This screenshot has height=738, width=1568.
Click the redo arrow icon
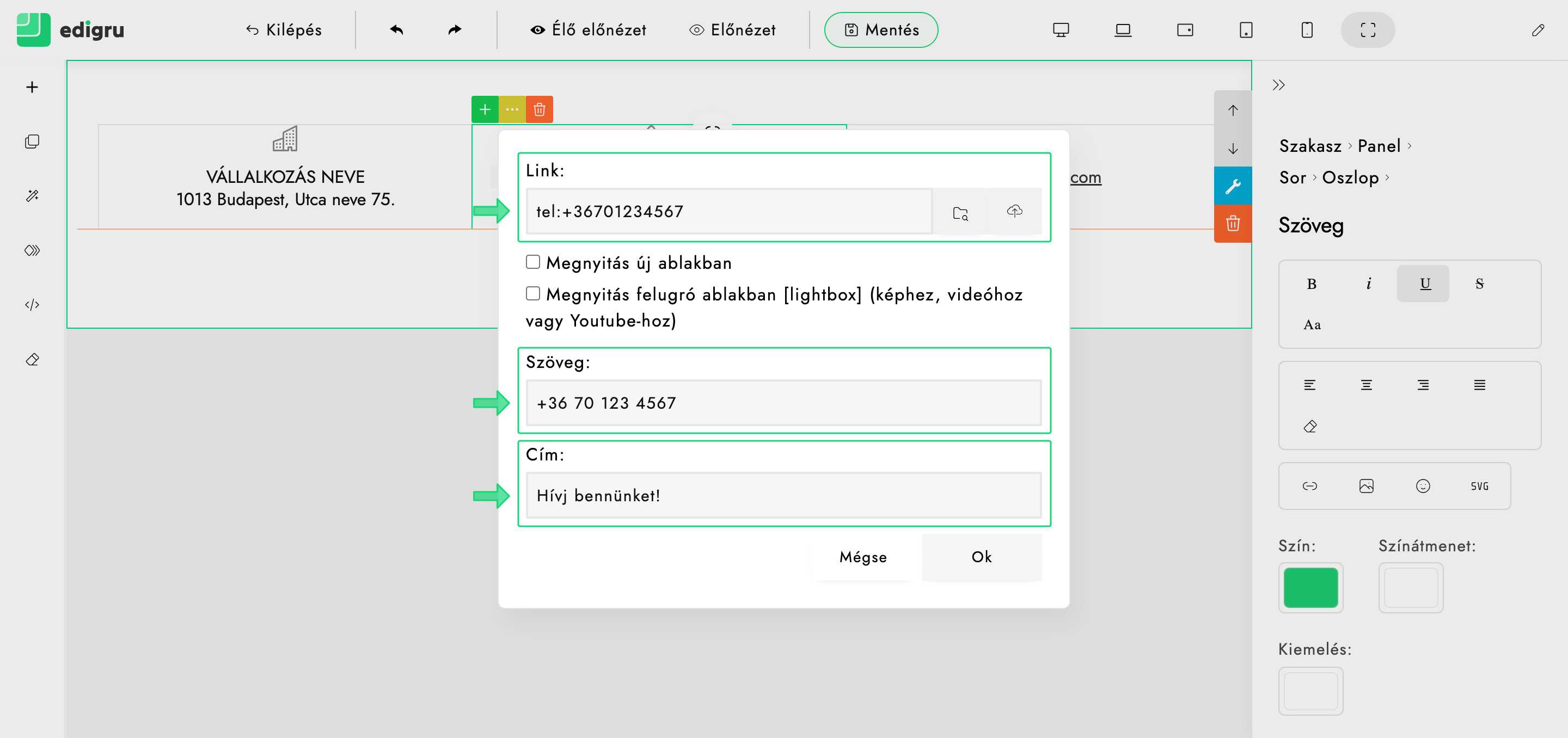click(x=454, y=30)
